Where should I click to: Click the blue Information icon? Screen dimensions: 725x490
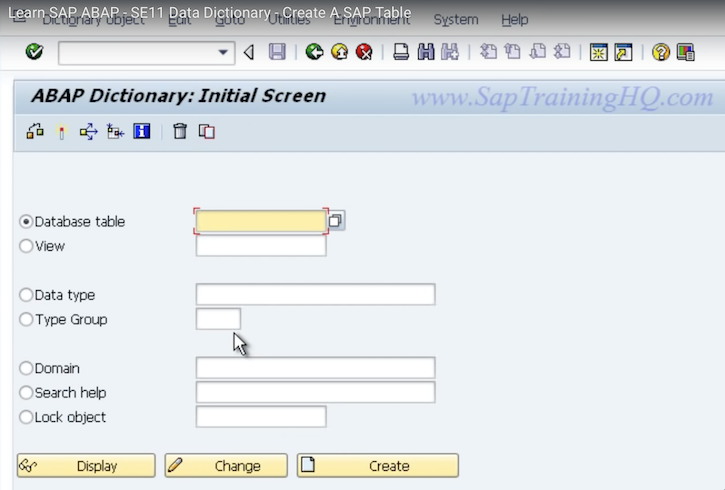pos(141,131)
